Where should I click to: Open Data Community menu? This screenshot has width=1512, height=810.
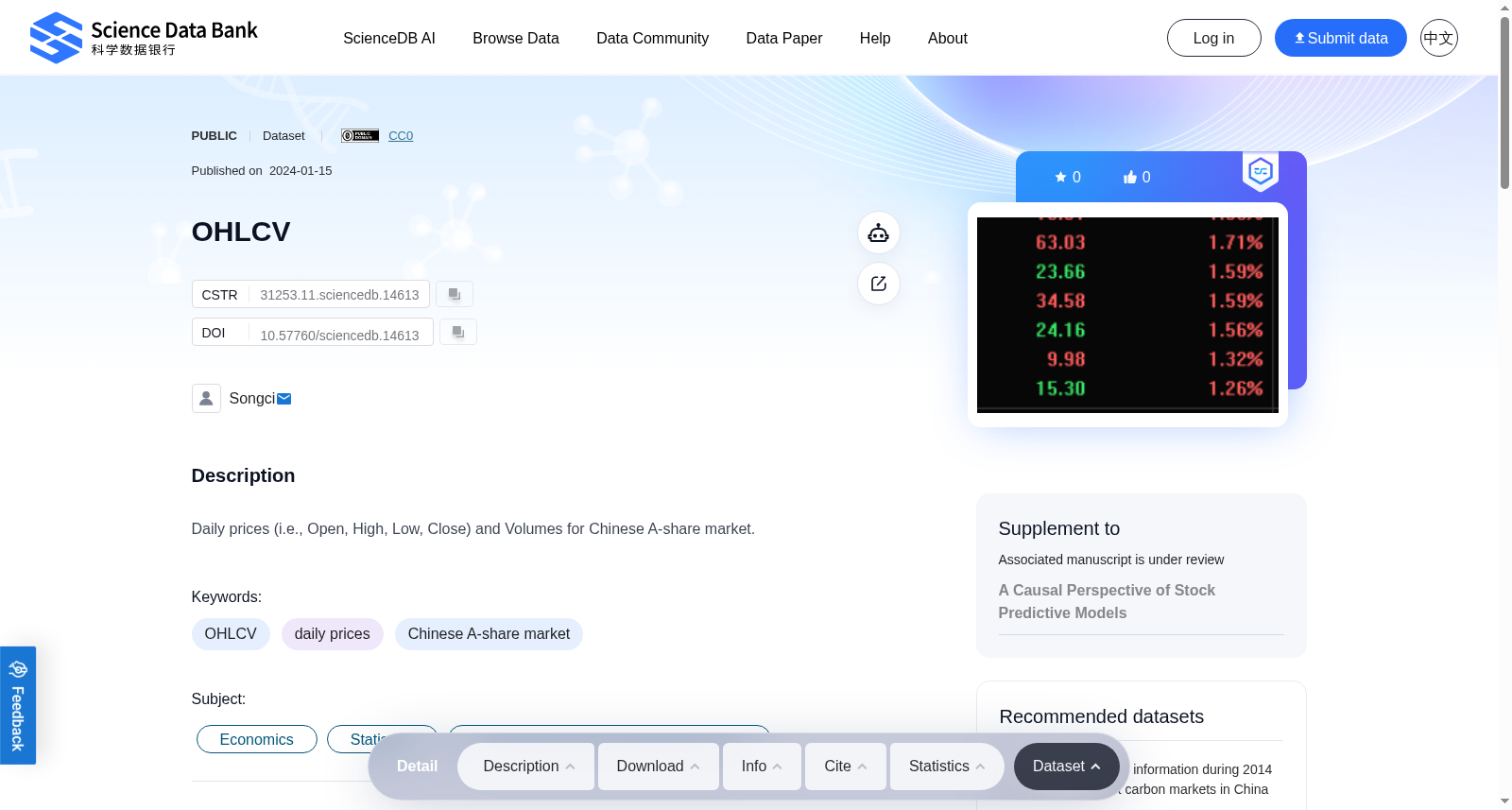pyautogui.click(x=652, y=38)
